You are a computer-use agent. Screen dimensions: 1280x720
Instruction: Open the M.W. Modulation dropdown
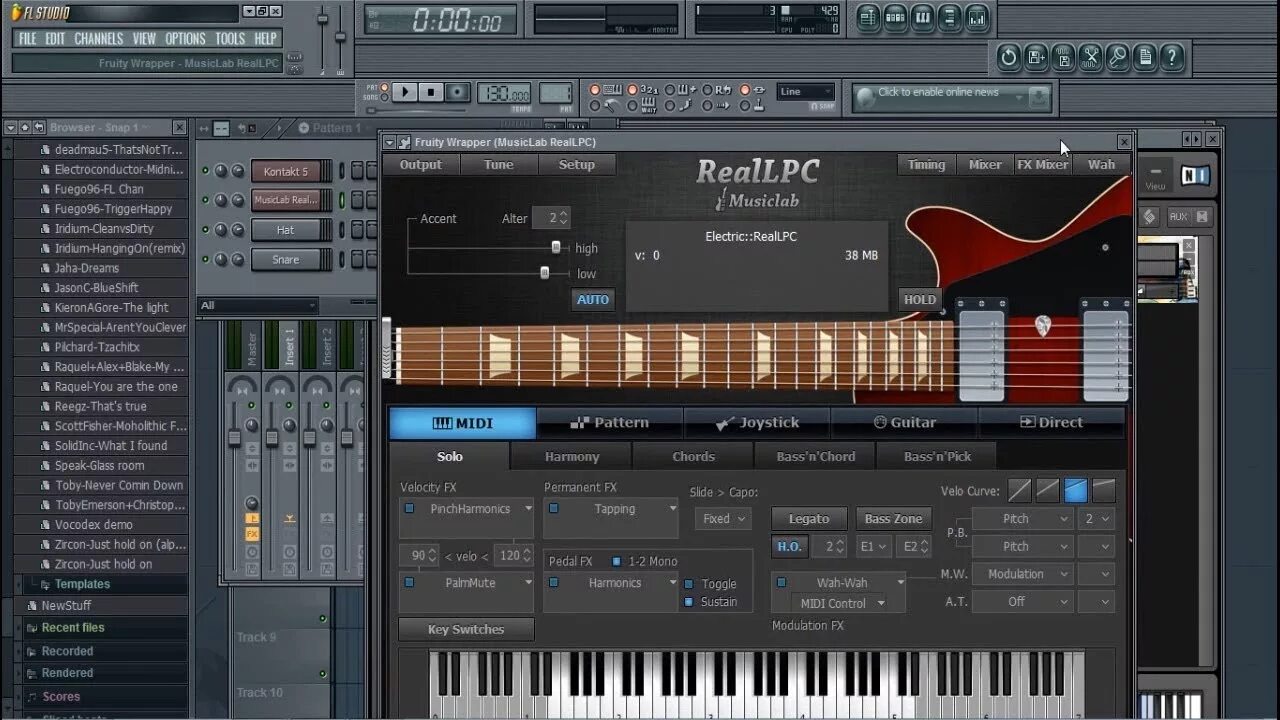1022,574
